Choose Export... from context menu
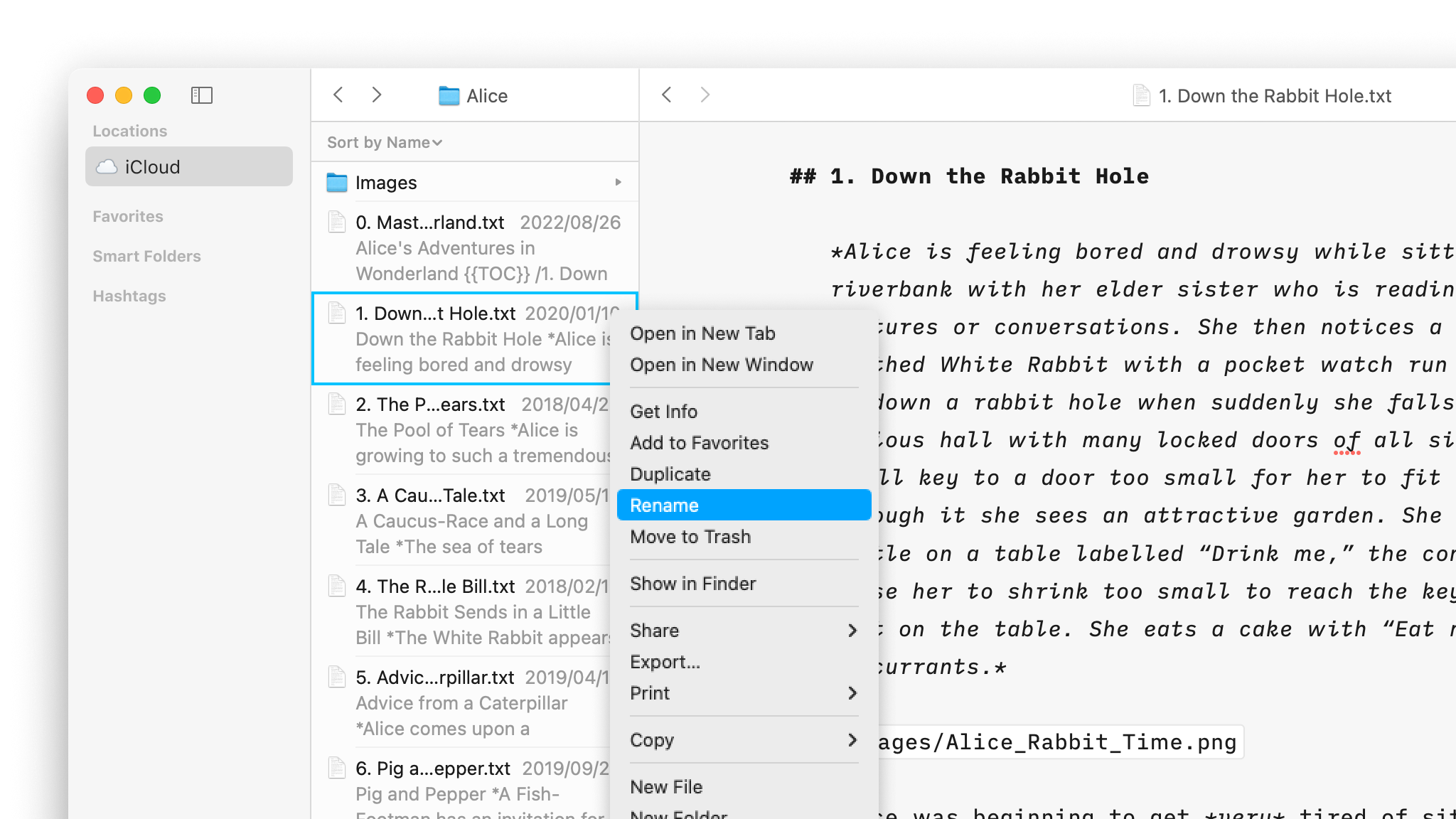 pyautogui.click(x=744, y=662)
